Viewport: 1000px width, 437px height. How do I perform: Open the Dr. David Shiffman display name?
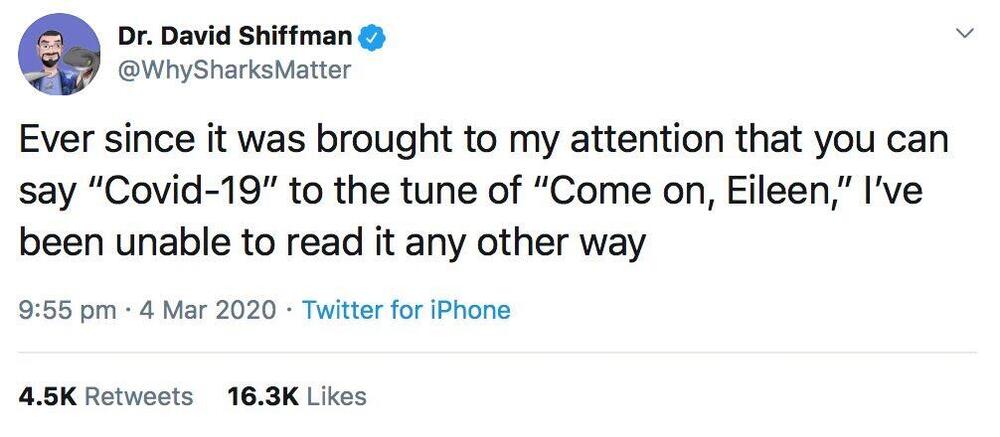pyautogui.click(x=235, y=37)
